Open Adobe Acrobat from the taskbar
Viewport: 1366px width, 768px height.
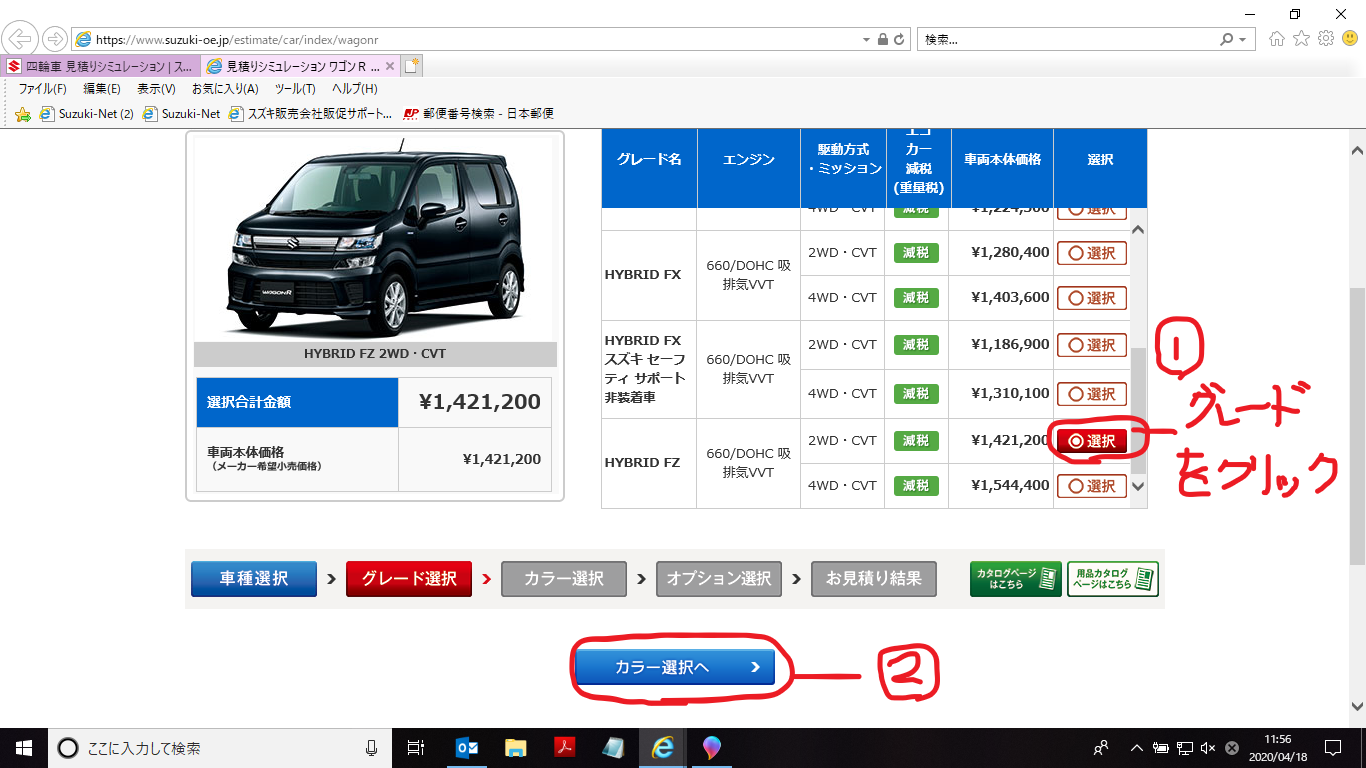(x=564, y=748)
